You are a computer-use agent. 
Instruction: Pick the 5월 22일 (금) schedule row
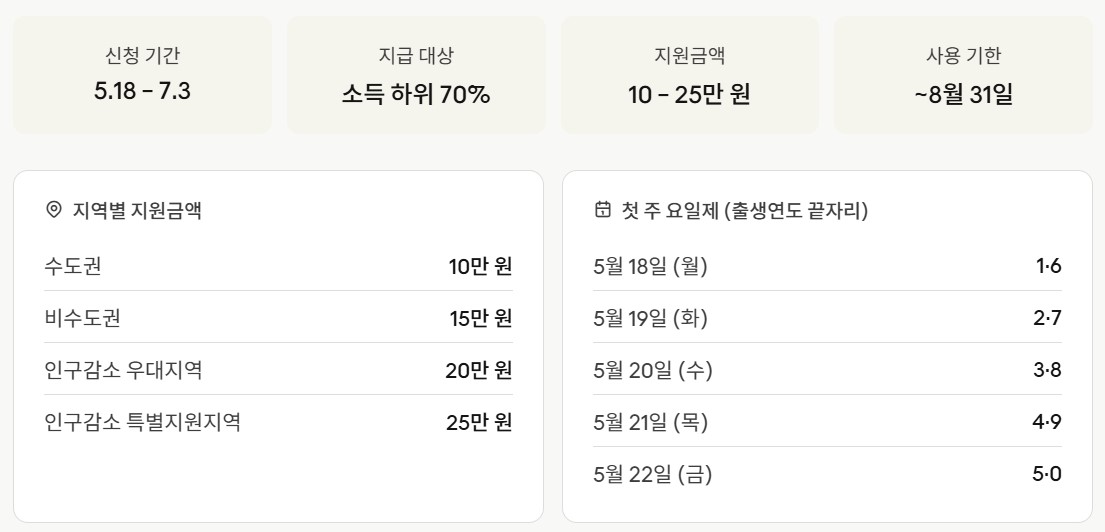827,474
